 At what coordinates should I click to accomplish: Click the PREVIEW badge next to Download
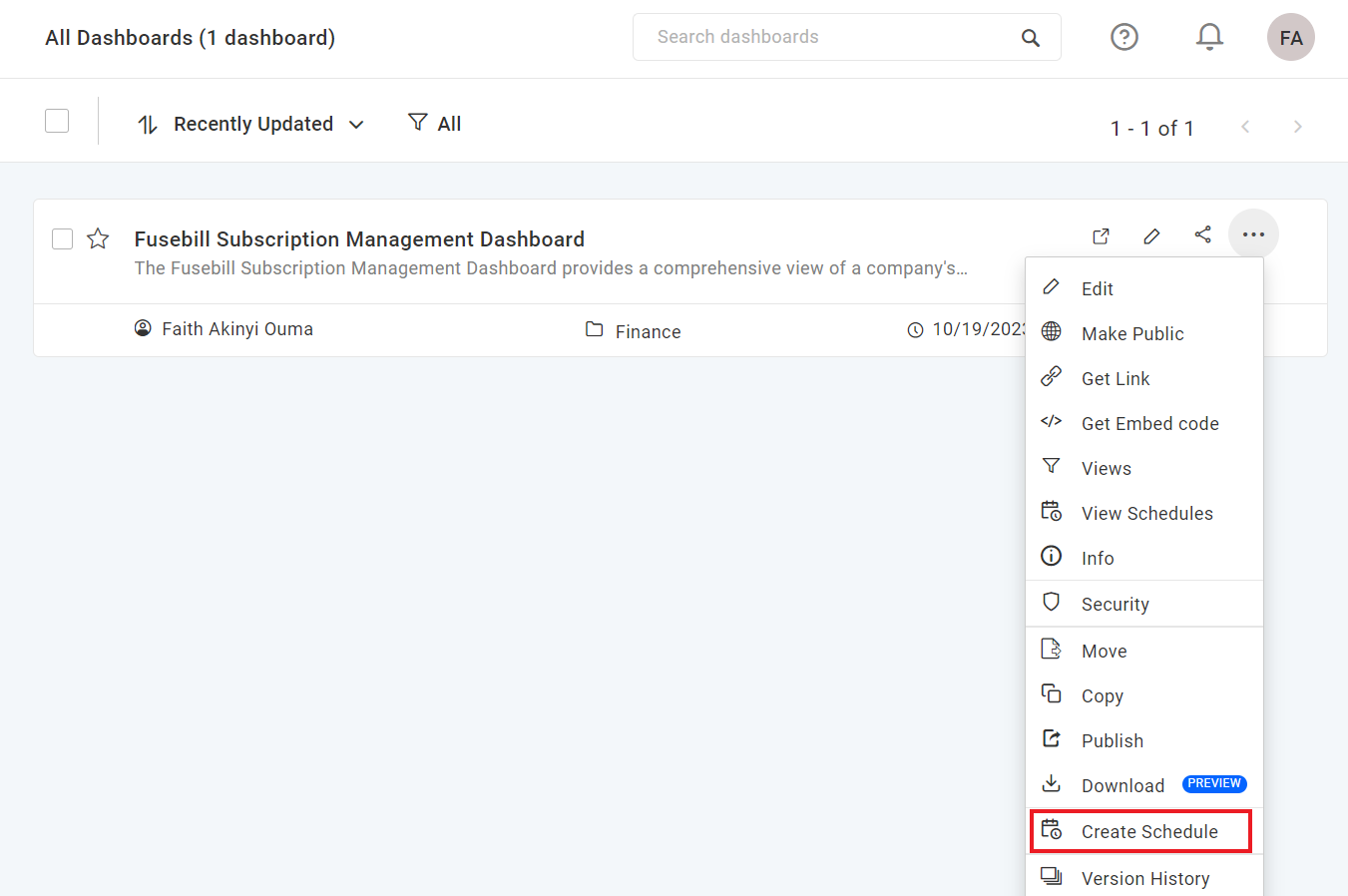(1214, 784)
